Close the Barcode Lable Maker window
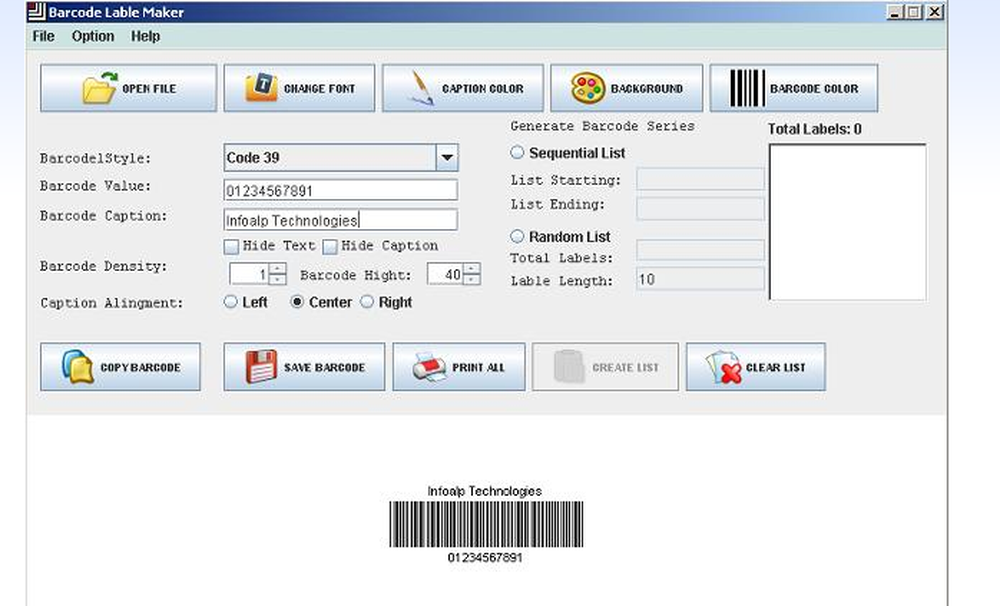 point(935,11)
